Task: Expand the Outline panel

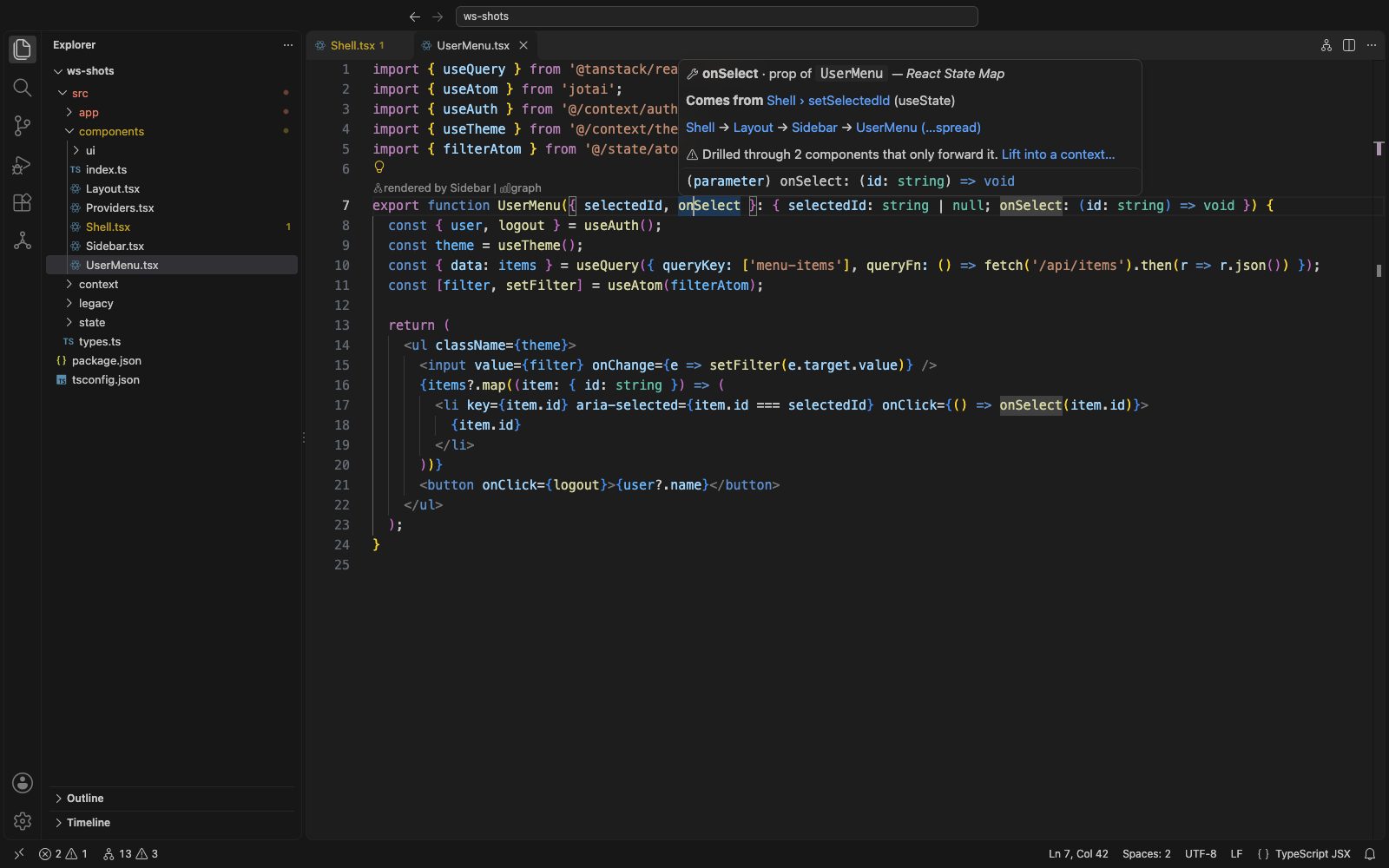Action: tap(172, 799)
